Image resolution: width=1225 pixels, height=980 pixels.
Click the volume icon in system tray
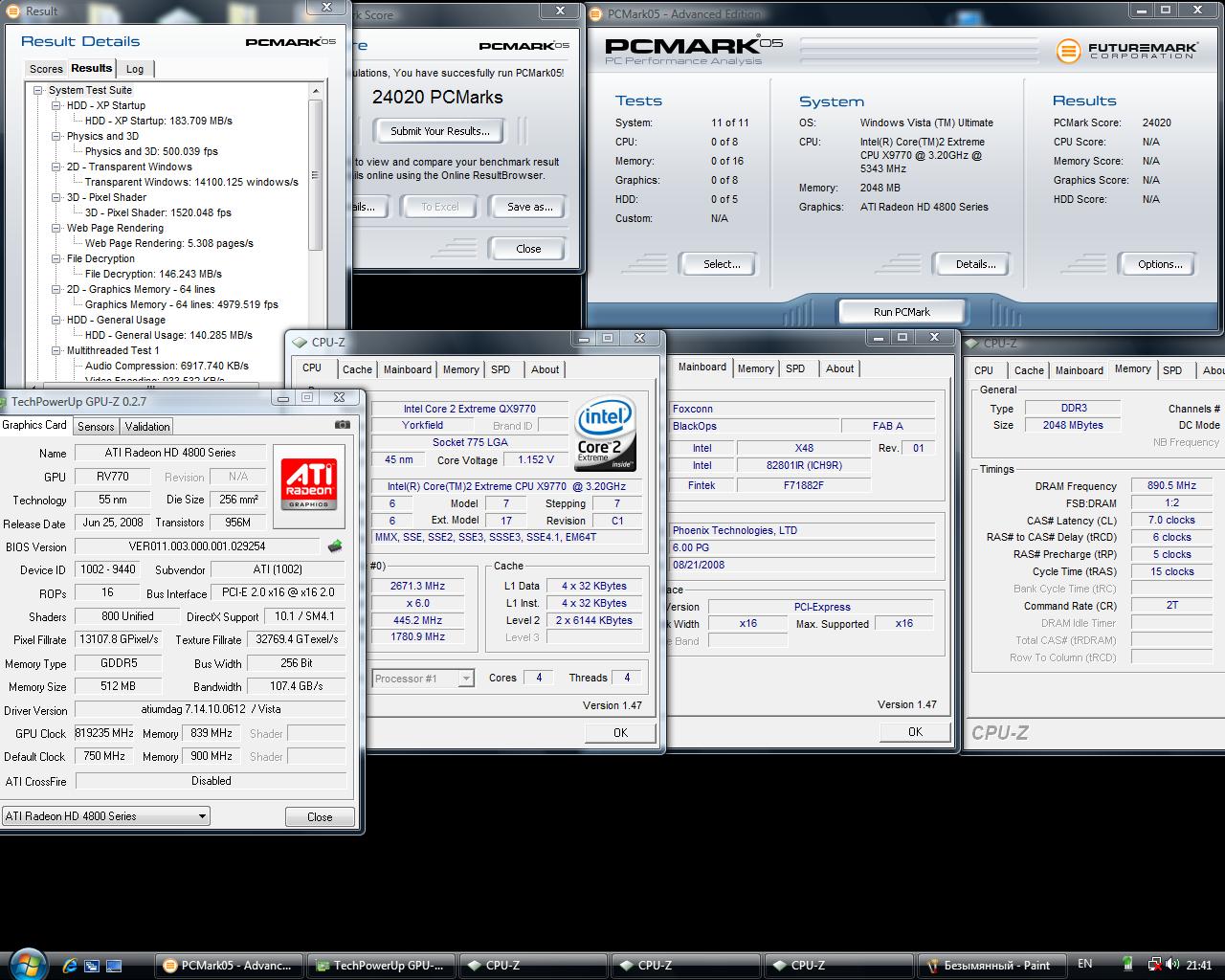click(1172, 965)
